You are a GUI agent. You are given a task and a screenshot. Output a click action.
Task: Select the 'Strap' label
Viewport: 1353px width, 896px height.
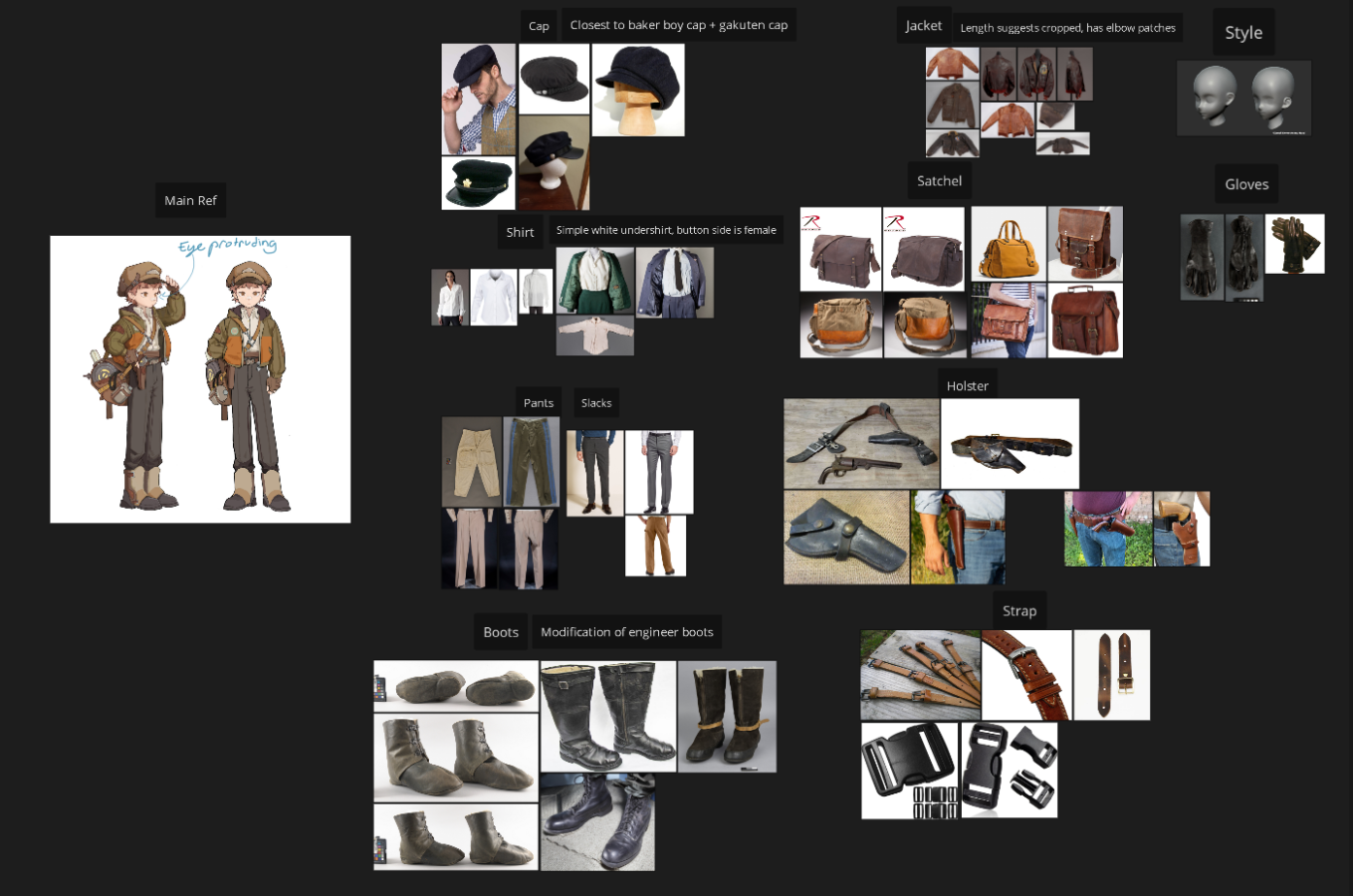click(x=1019, y=611)
